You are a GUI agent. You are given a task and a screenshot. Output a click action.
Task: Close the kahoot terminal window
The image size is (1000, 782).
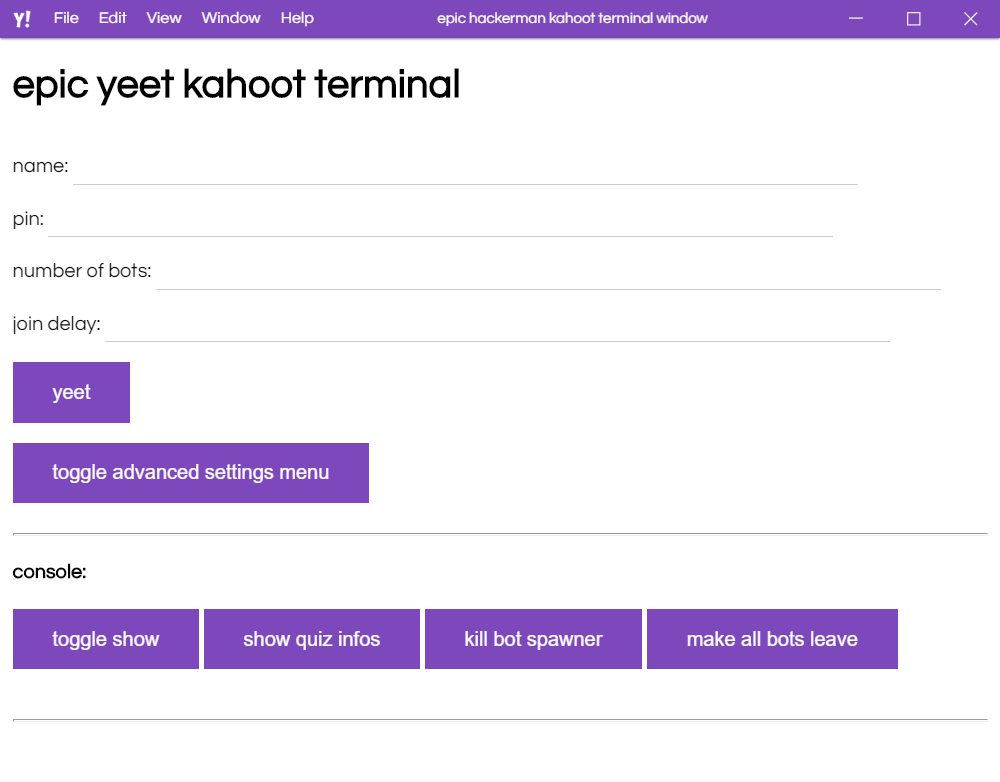coord(971,18)
